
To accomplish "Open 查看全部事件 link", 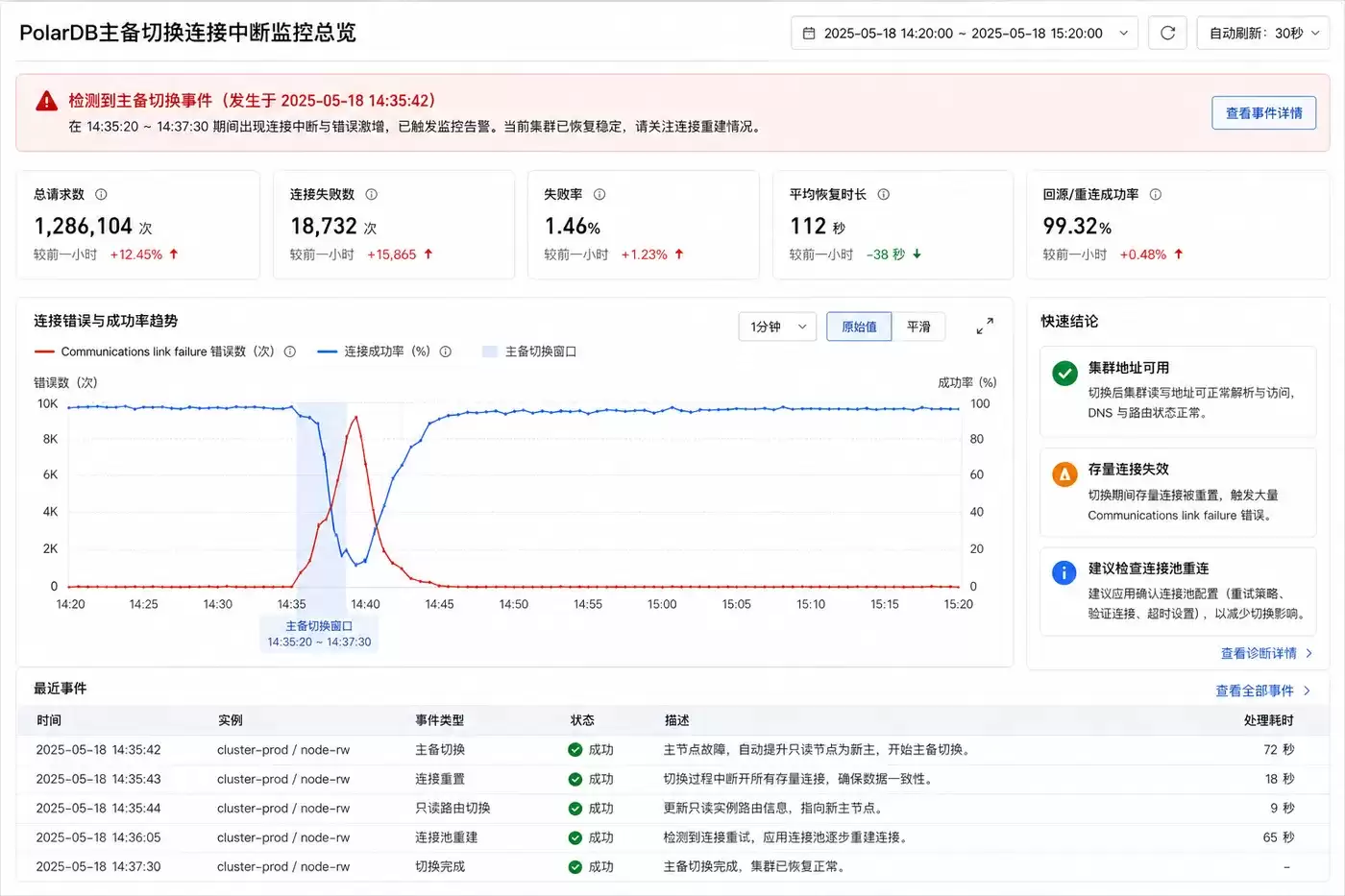I will [1263, 690].
